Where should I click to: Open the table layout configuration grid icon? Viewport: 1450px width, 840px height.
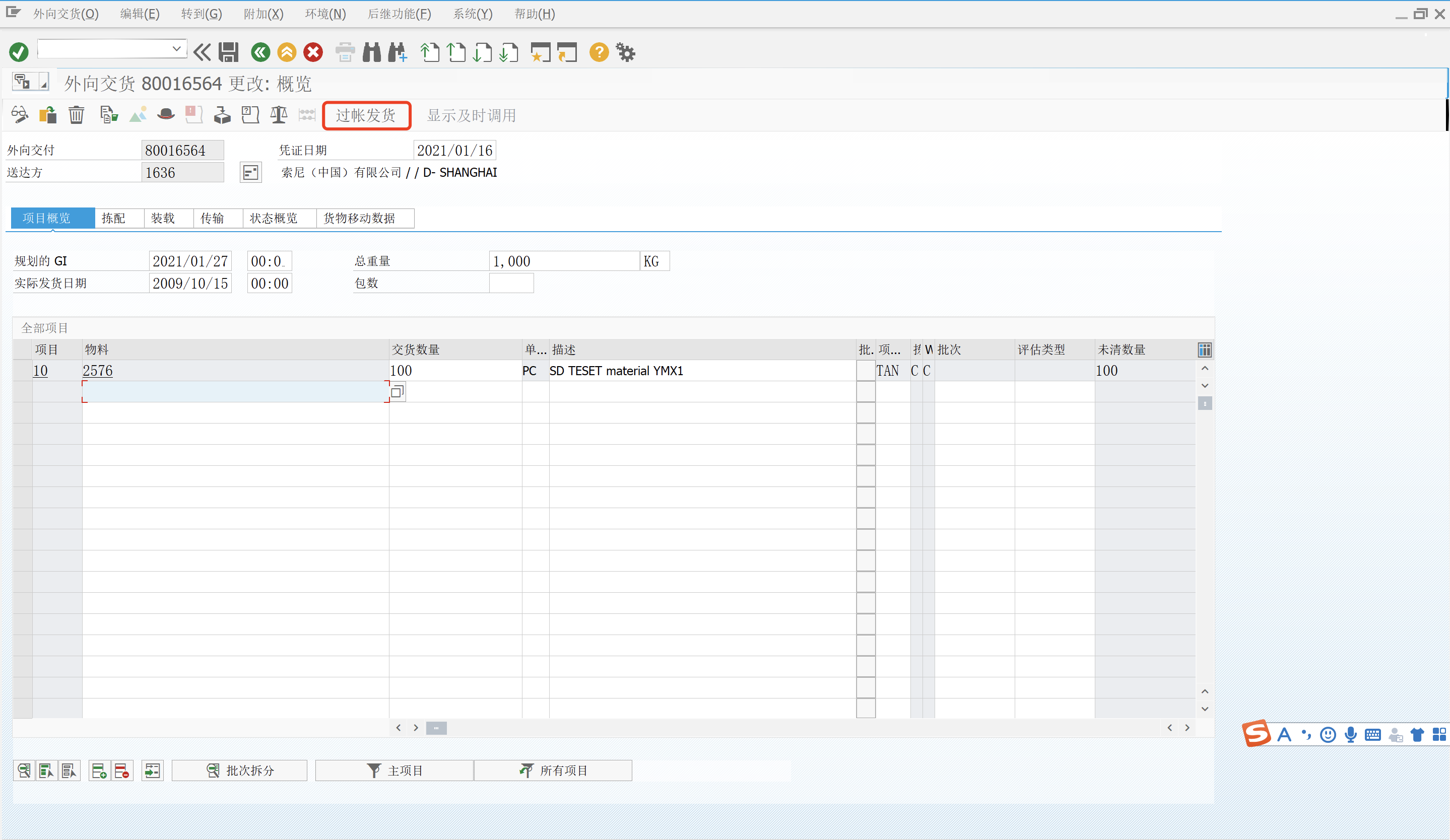pos(1204,349)
